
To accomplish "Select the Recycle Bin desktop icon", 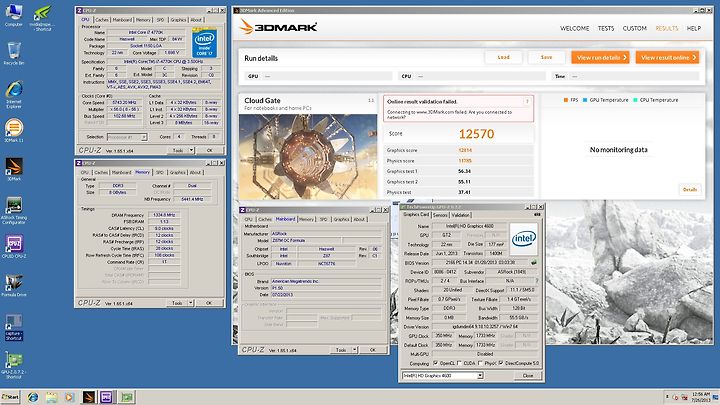I will 14,53.
